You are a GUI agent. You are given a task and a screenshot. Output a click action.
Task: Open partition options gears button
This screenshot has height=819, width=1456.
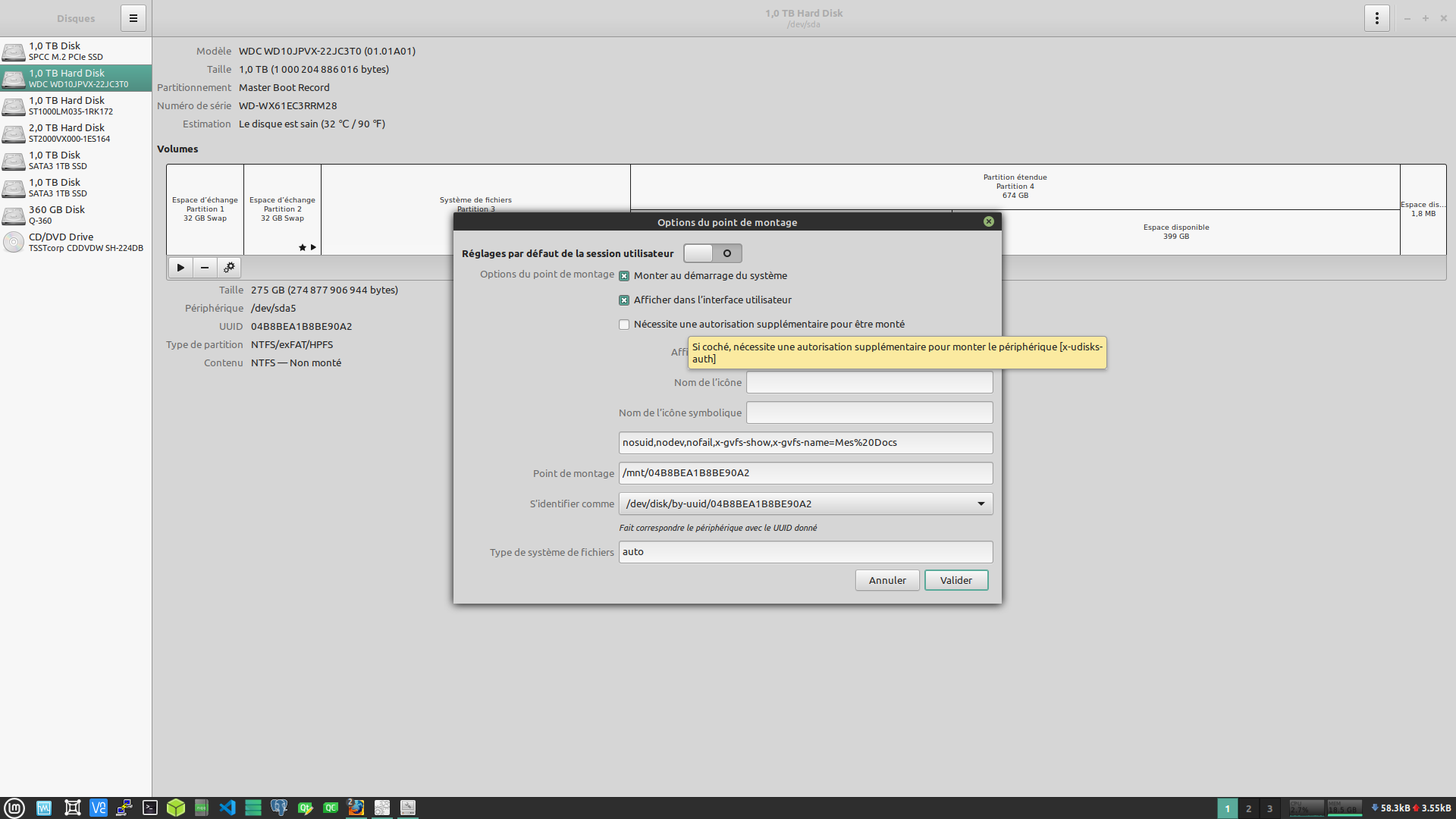(229, 268)
